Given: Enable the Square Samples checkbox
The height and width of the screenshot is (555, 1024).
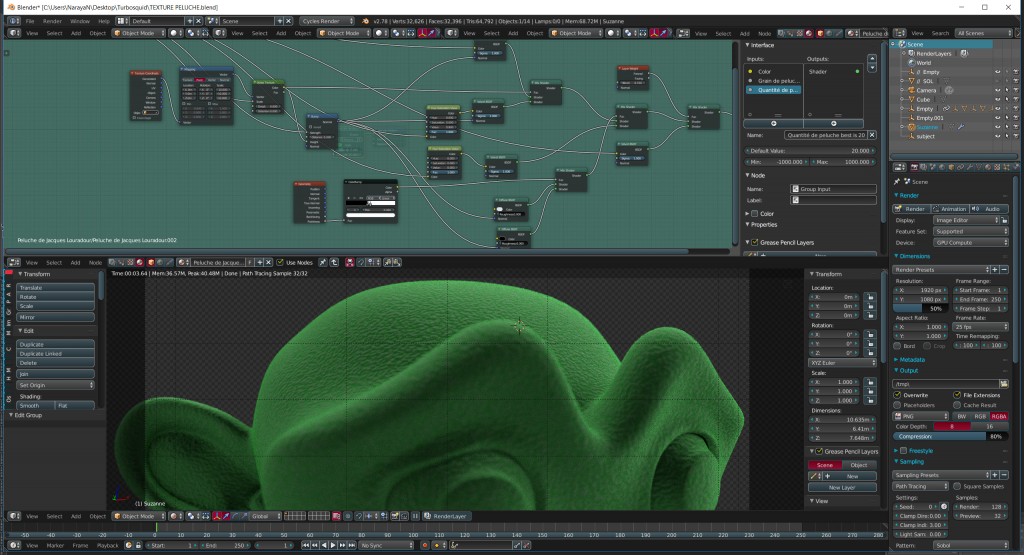Looking at the screenshot, I should (x=957, y=486).
